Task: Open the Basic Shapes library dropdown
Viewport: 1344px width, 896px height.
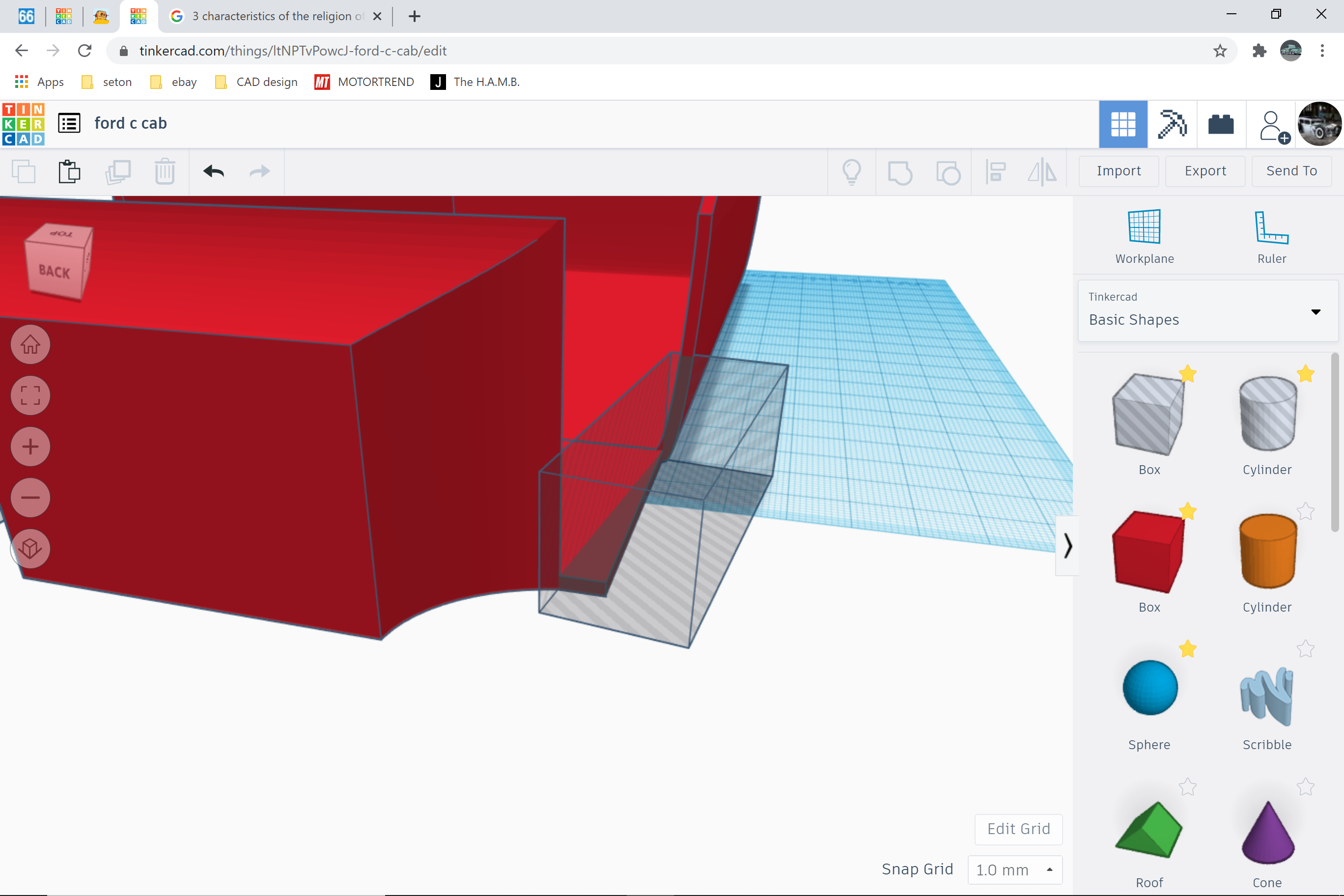Action: (x=1207, y=310)
